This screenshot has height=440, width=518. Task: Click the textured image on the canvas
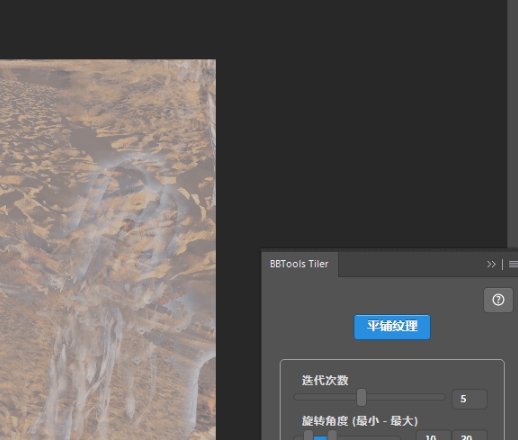(108, 249)
